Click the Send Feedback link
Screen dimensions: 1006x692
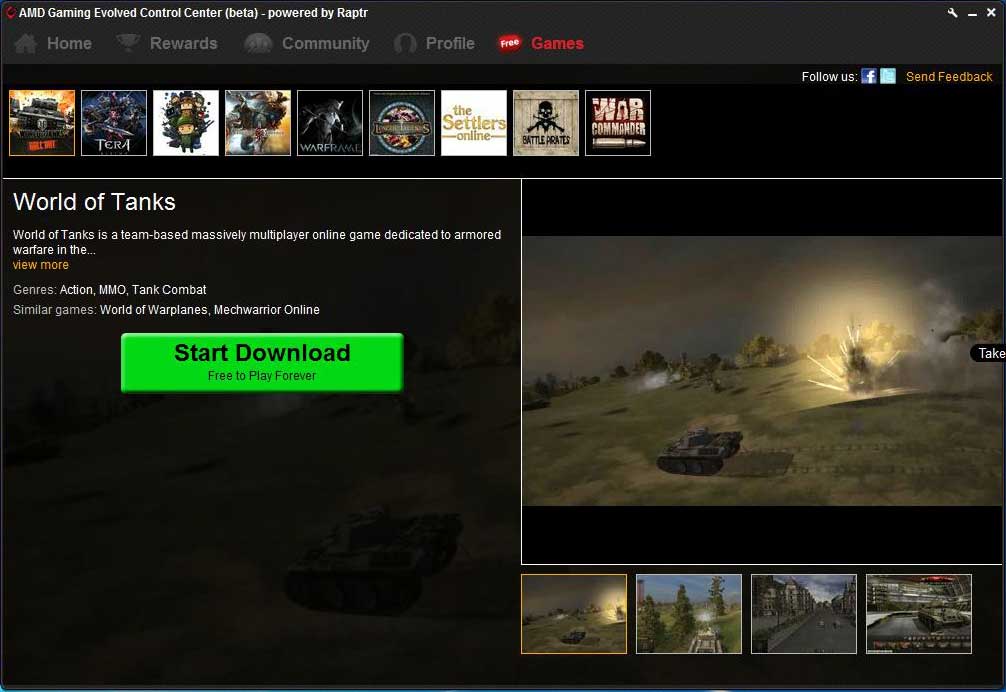click(949, 76)
